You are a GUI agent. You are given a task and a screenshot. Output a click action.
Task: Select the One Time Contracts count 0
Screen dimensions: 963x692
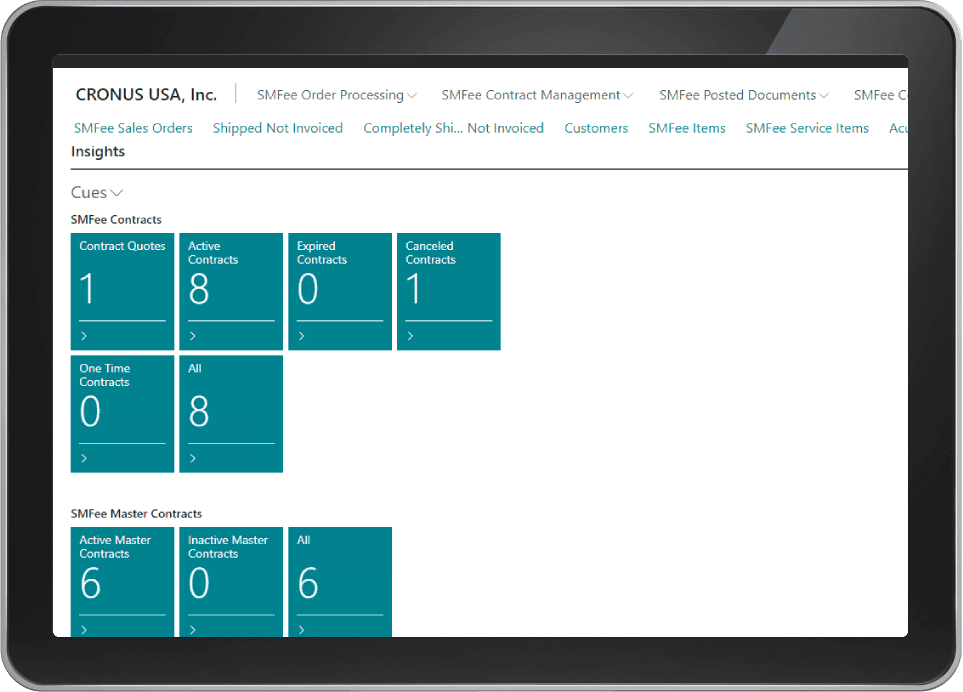click(x=90, y=411)
